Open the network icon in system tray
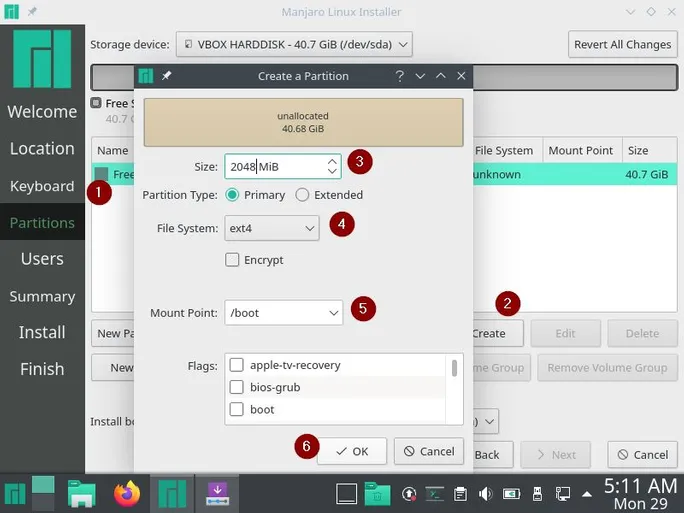Viewport: 684px width, 513px height. click(x=563, y=493)
